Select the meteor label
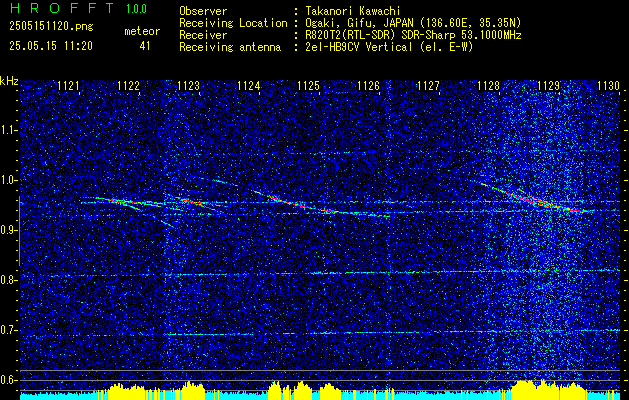The image size is (629, 400). (x=142, y=31)
